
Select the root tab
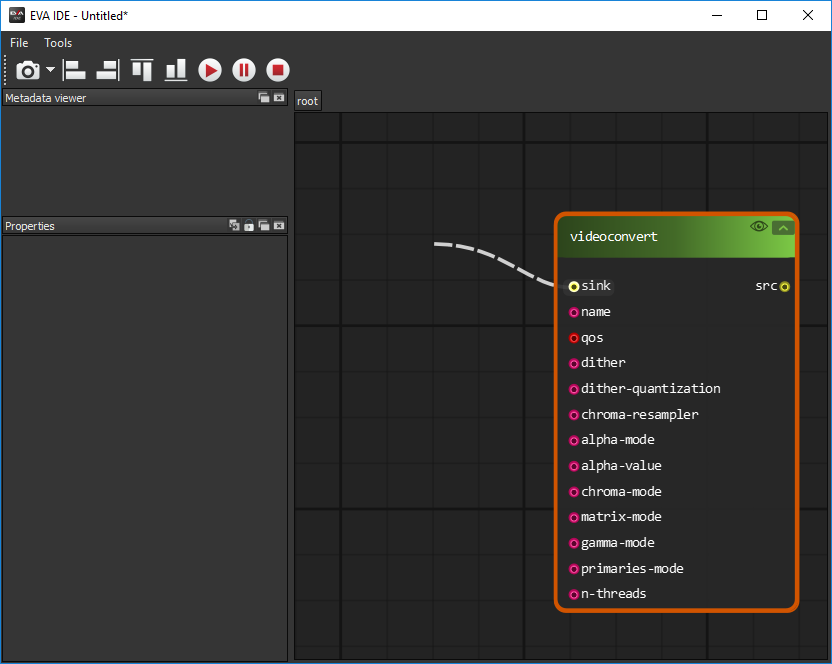pos(308,101)
